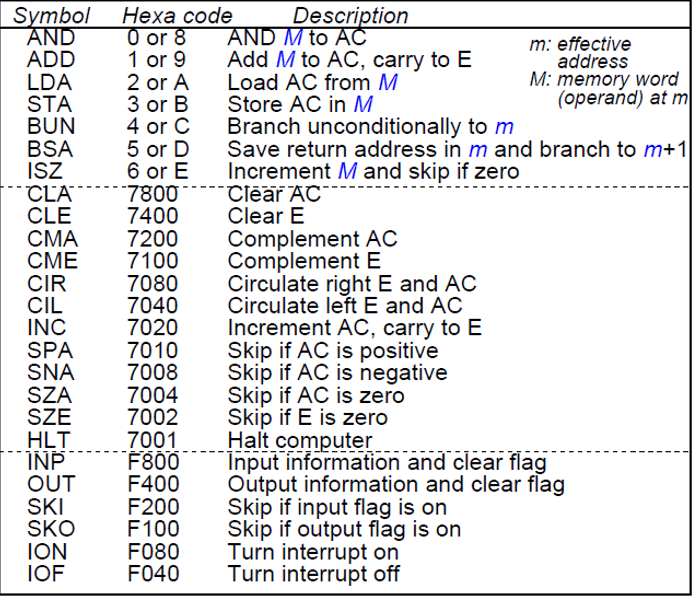Screen dimensions: 693x597
Task: Select the SNA symbol
Action: tap(50, 373)
